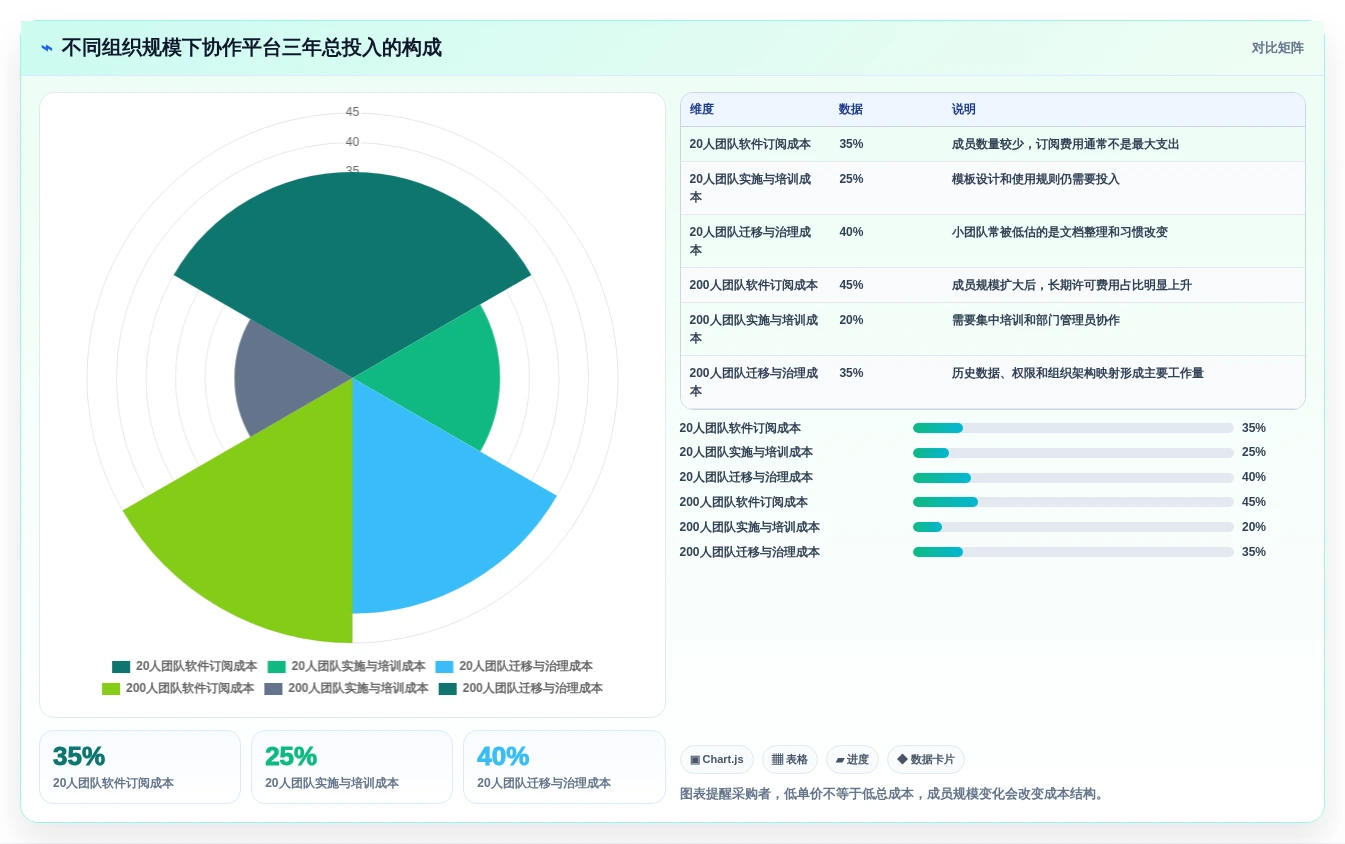
Task: Click the 20% value in the table
Action: [x=851, y=320]
